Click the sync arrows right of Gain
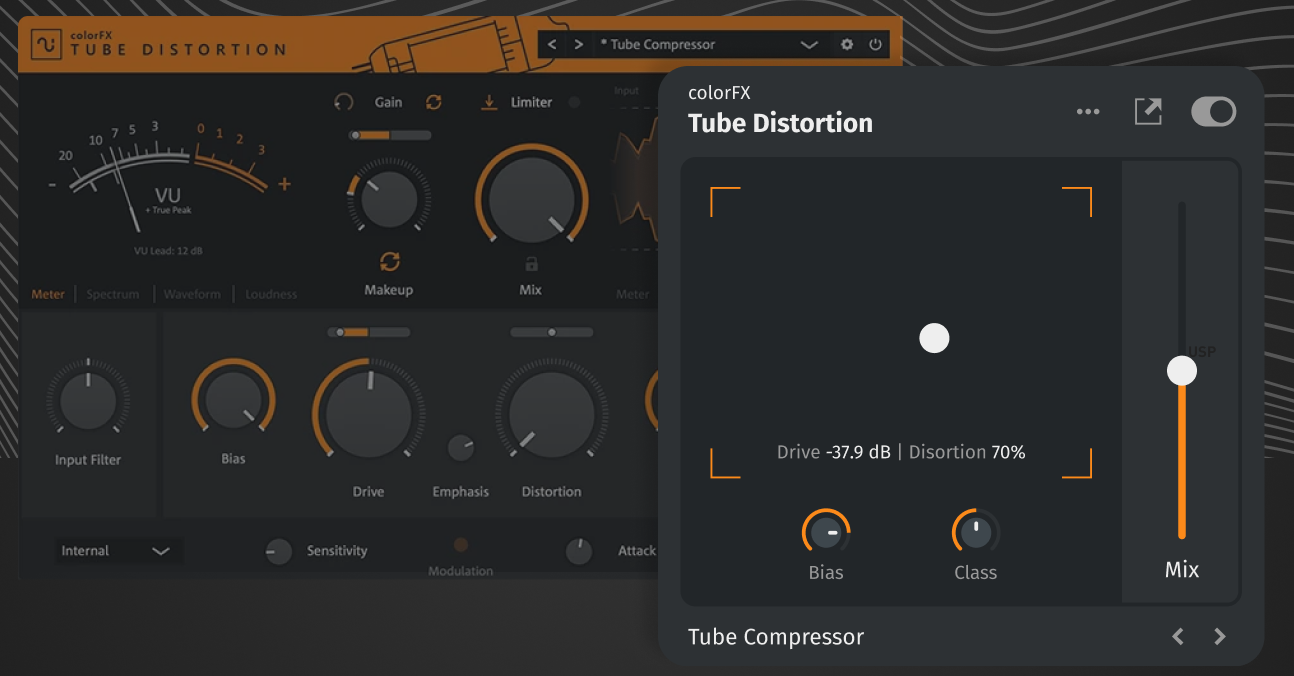Image resolution: width=1294 pixels, height=676 pixels. click(434, 102)
